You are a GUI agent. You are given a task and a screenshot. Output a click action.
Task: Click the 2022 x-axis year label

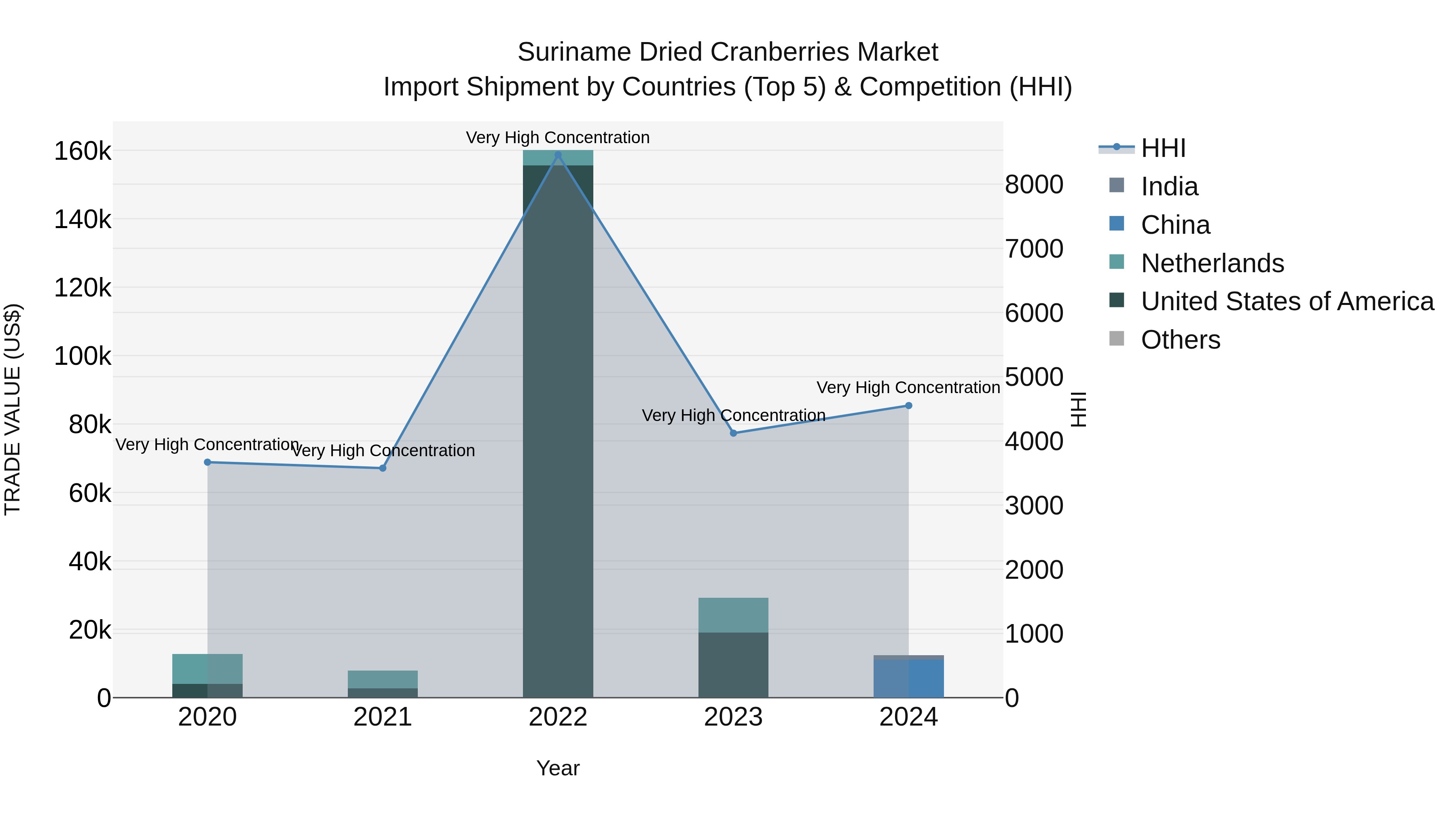(x=558, y=717)
